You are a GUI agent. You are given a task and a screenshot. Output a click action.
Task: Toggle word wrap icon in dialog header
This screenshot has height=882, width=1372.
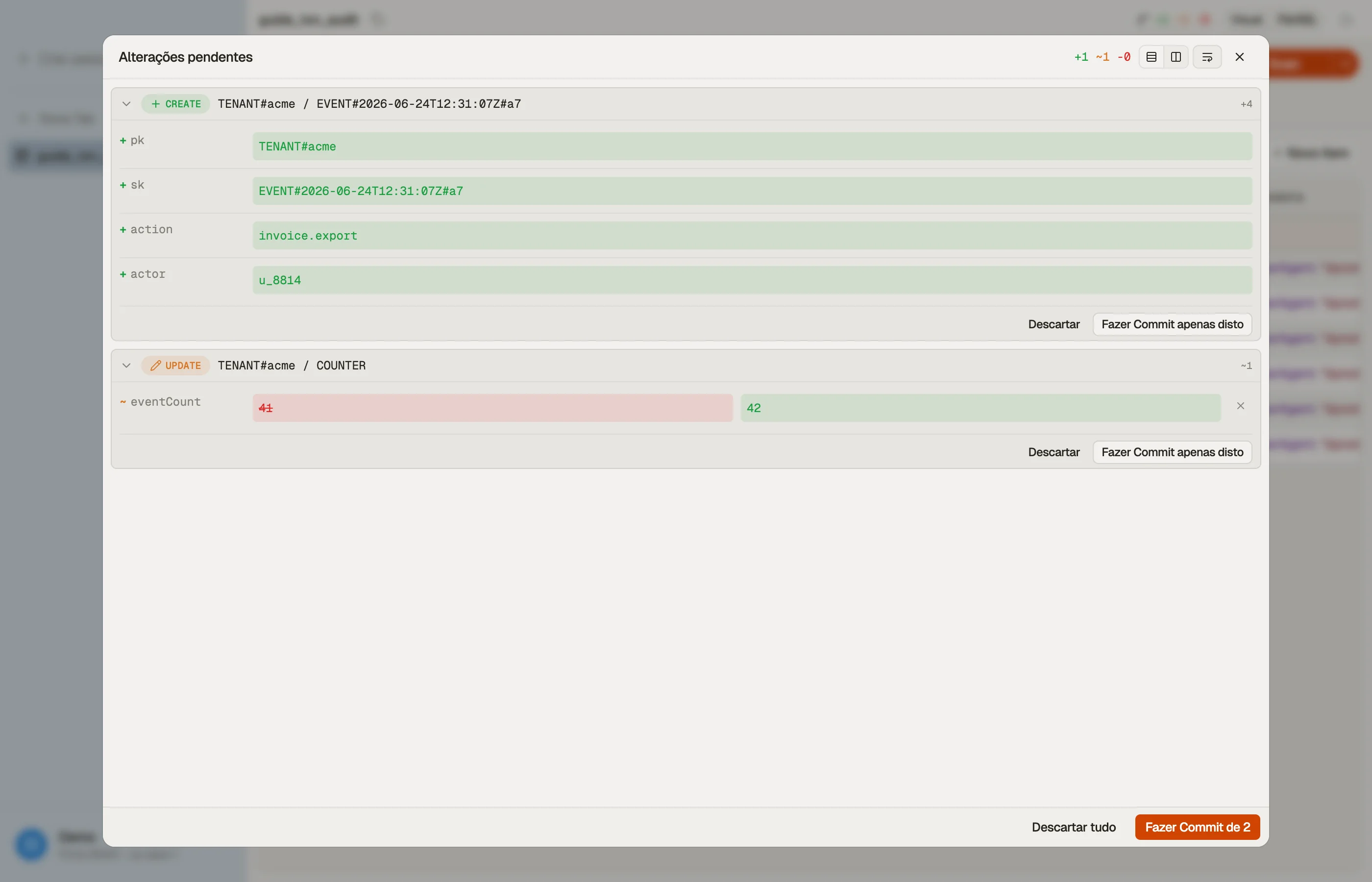[1207, 57]
